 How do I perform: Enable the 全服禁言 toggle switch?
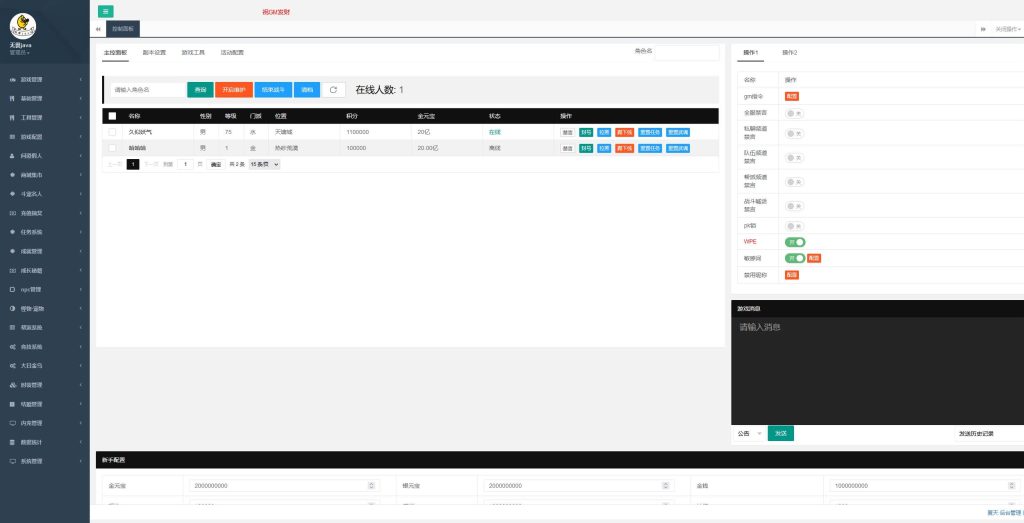click(x=795, y=113)
